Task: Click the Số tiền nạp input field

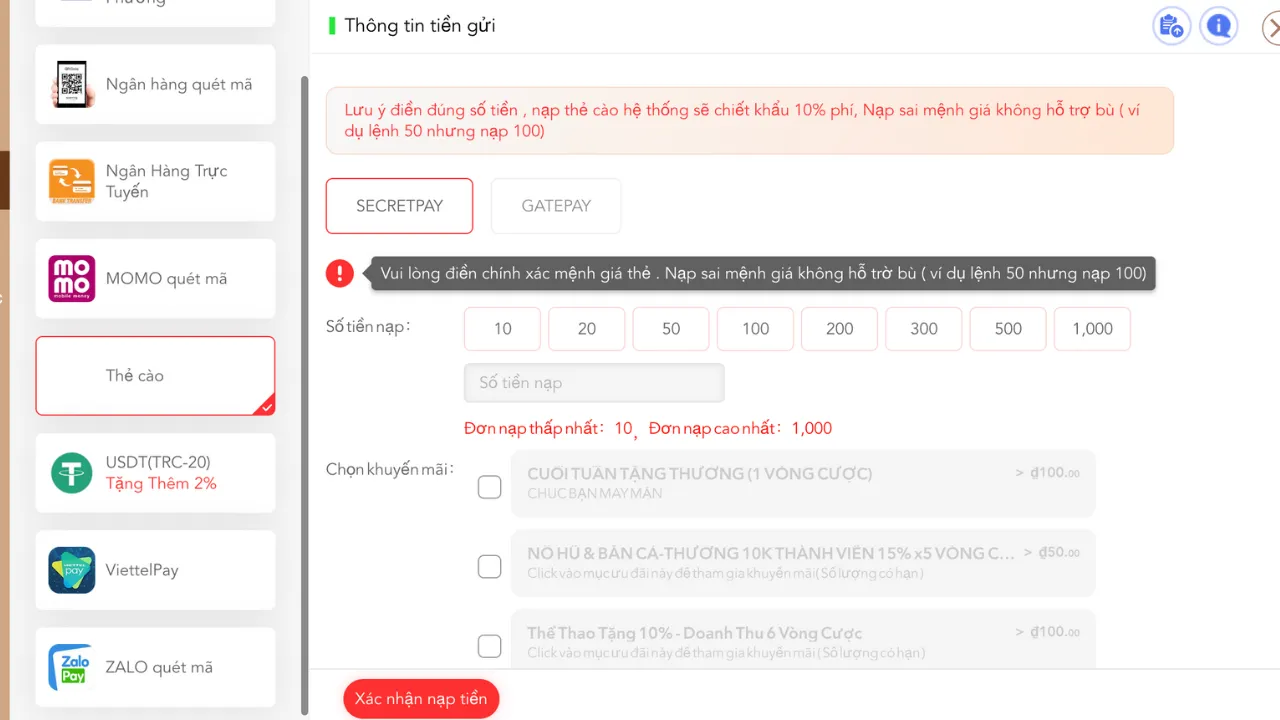Action: [x=594, y=383]
